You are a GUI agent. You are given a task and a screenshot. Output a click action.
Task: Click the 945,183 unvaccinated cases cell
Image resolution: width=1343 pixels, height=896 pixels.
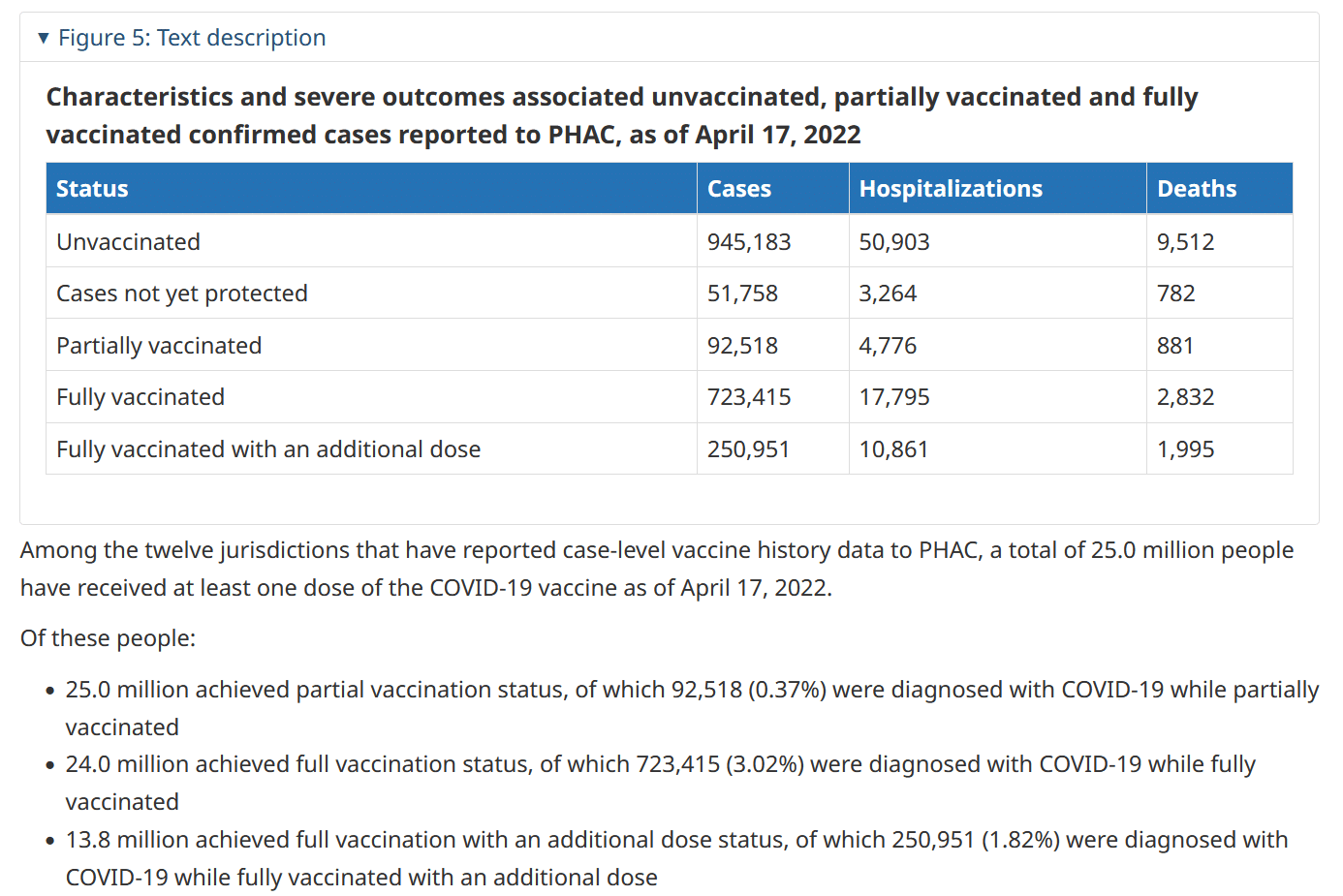(749, 242)
